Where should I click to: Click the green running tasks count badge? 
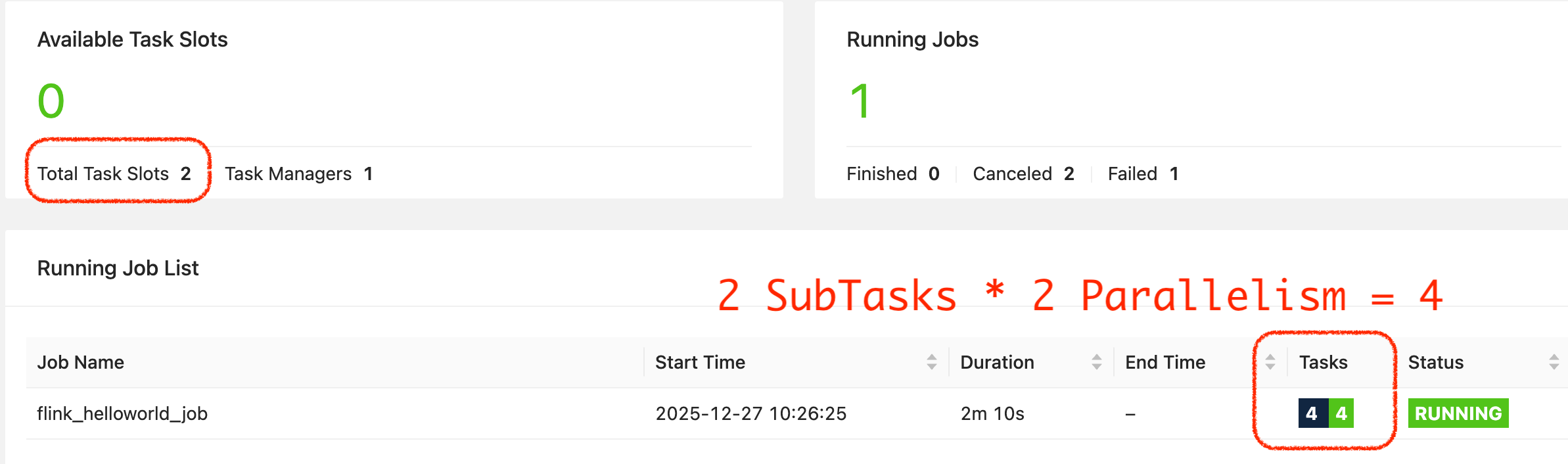click(x=1341, y=413)
